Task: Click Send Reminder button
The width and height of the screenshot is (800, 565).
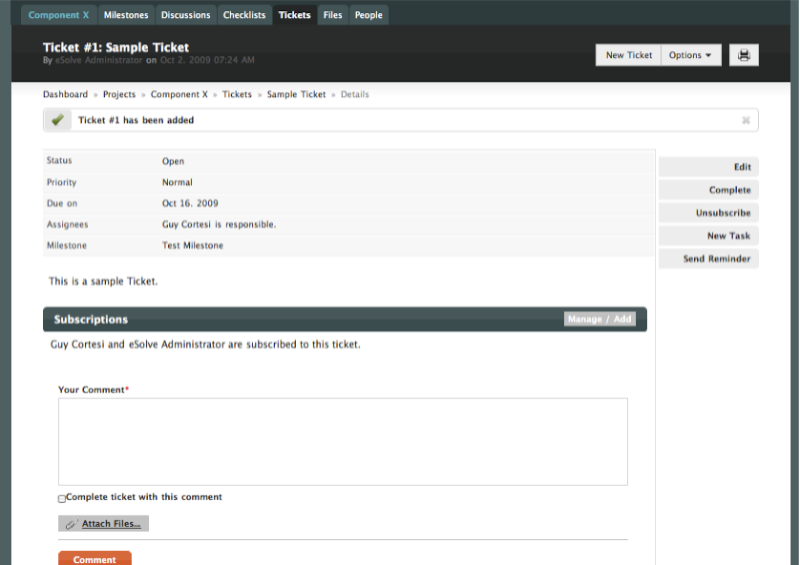Action: (x=709, y=259)
